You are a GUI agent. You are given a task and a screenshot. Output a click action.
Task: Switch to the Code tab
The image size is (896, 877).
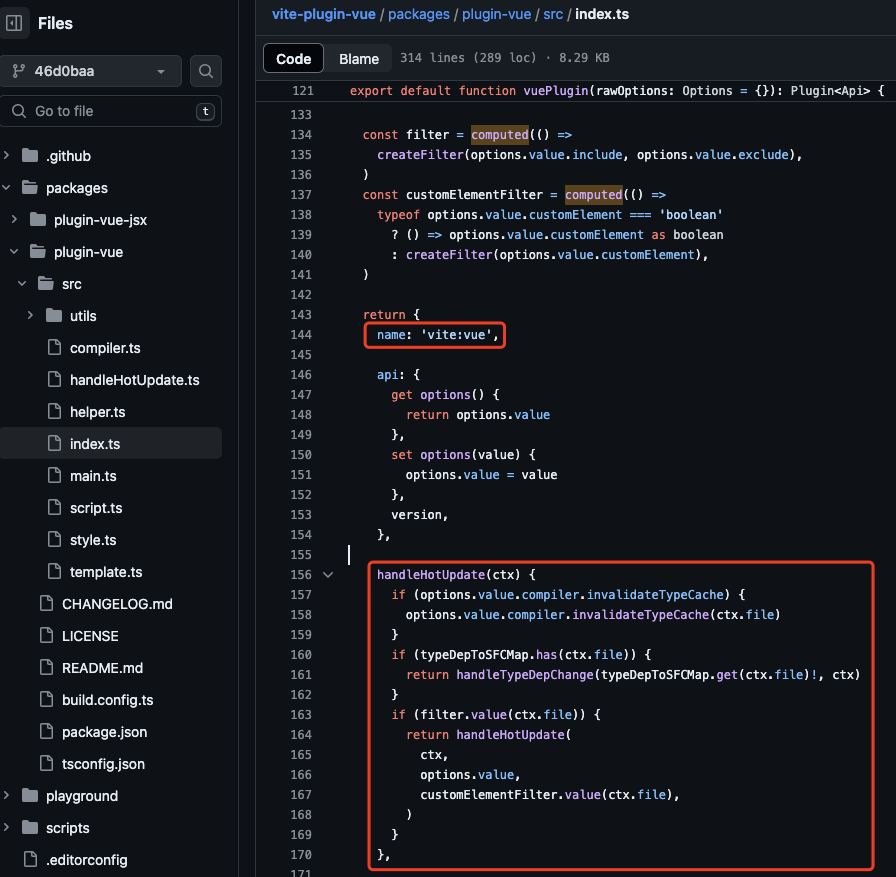click(x=294, y=58)
